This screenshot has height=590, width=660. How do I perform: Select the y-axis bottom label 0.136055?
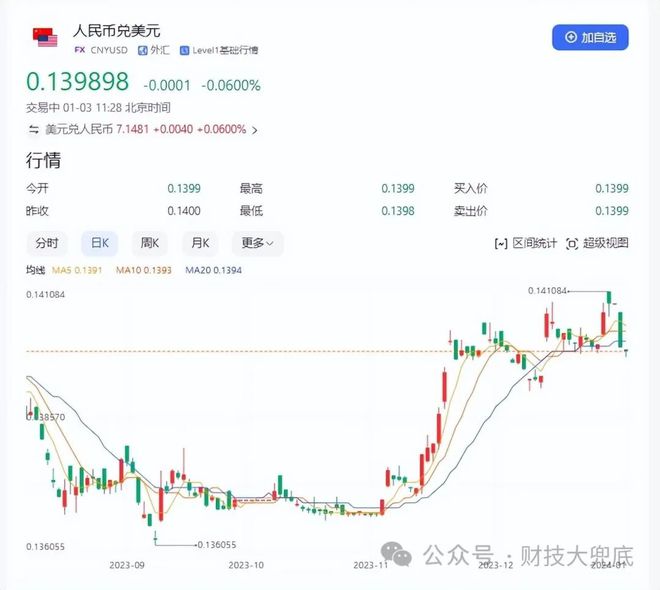(x=45, y=547)
